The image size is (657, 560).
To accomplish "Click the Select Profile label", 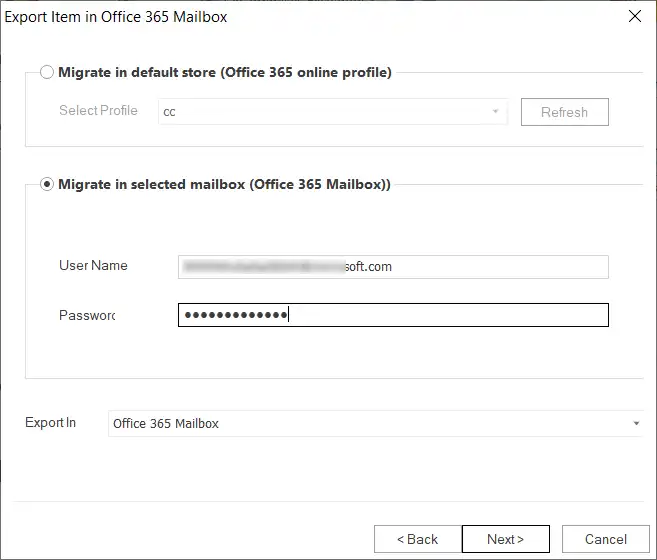I will 98,110.
